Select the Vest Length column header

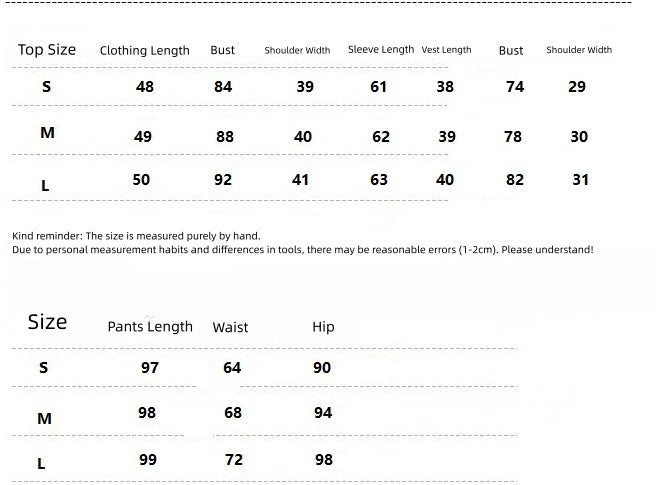(446, 50)
